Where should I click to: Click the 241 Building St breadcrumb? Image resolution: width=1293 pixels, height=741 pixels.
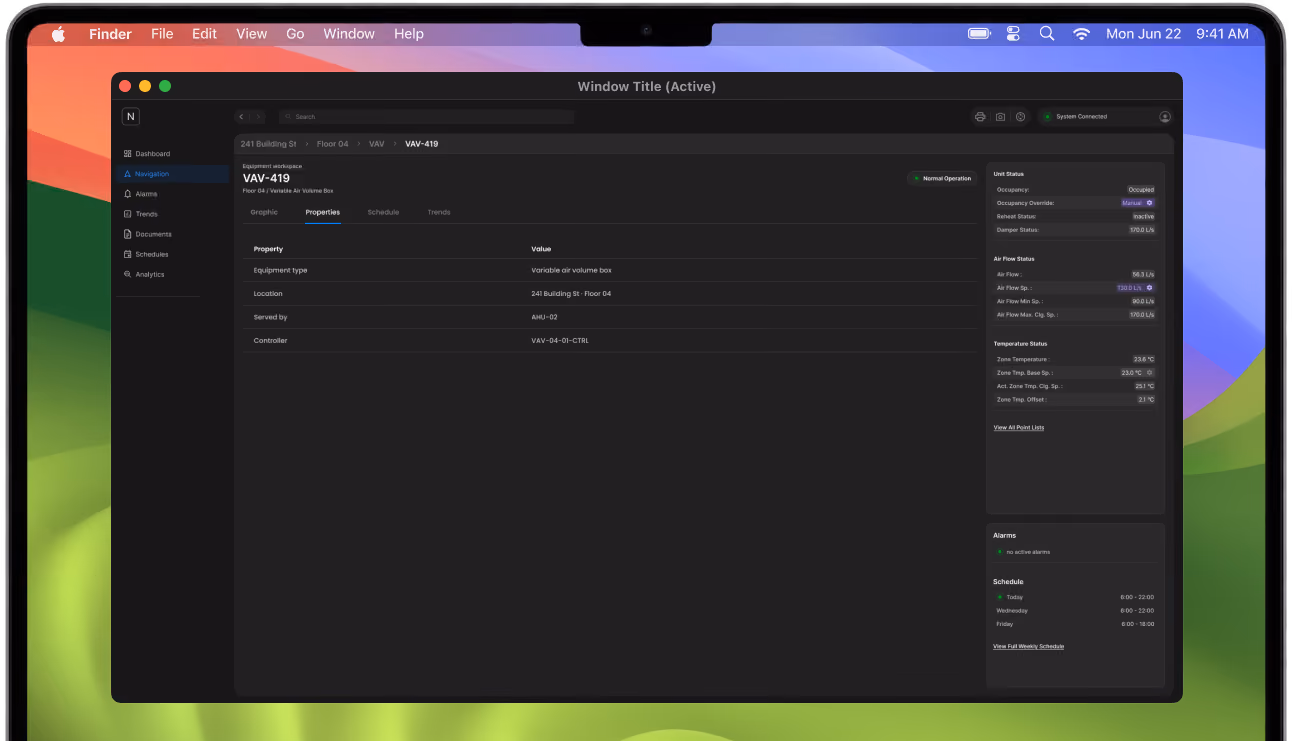click(x=269, y=144)
